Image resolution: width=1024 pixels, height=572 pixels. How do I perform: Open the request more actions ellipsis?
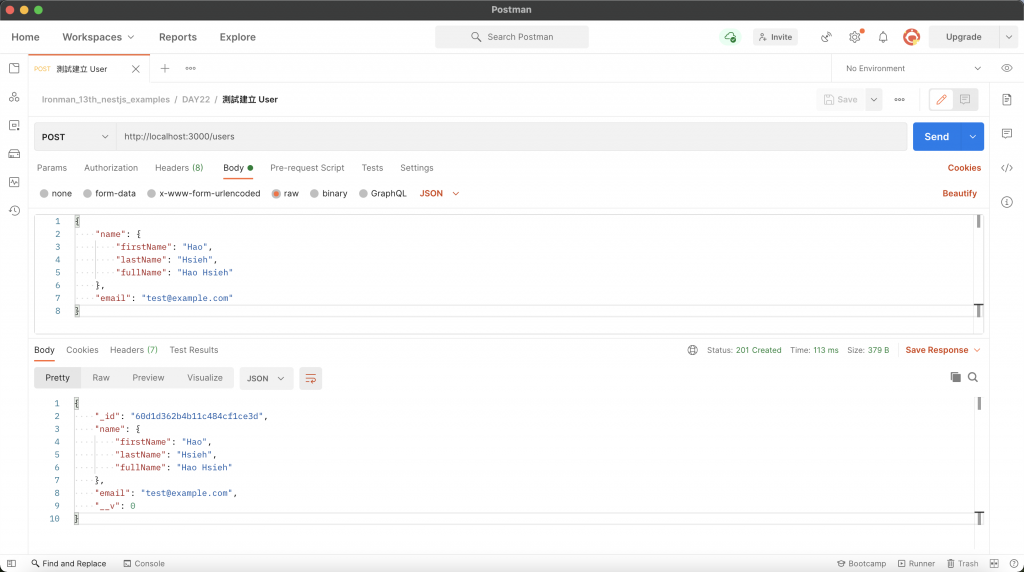click(x=899, y=100)
